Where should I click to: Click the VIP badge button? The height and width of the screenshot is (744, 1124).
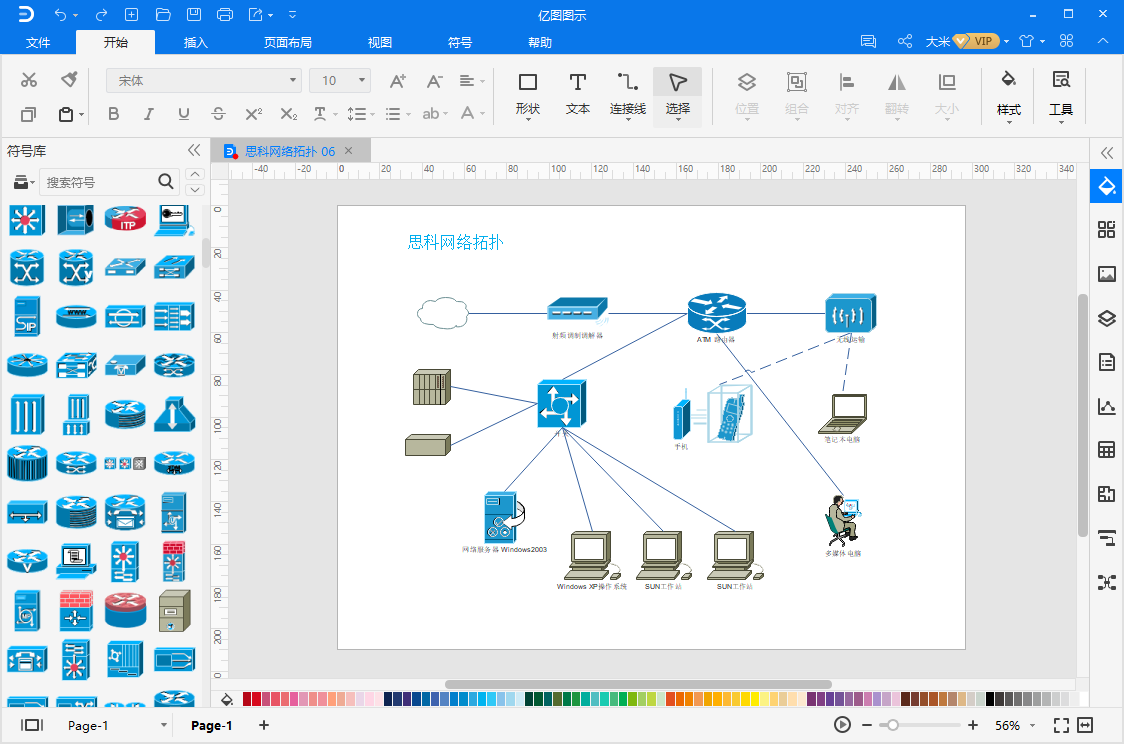pos(977,41)
